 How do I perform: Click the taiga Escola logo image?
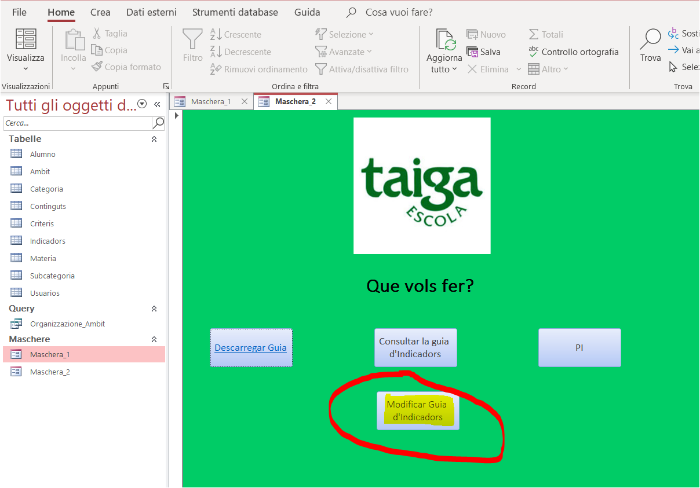pos(422,186)
